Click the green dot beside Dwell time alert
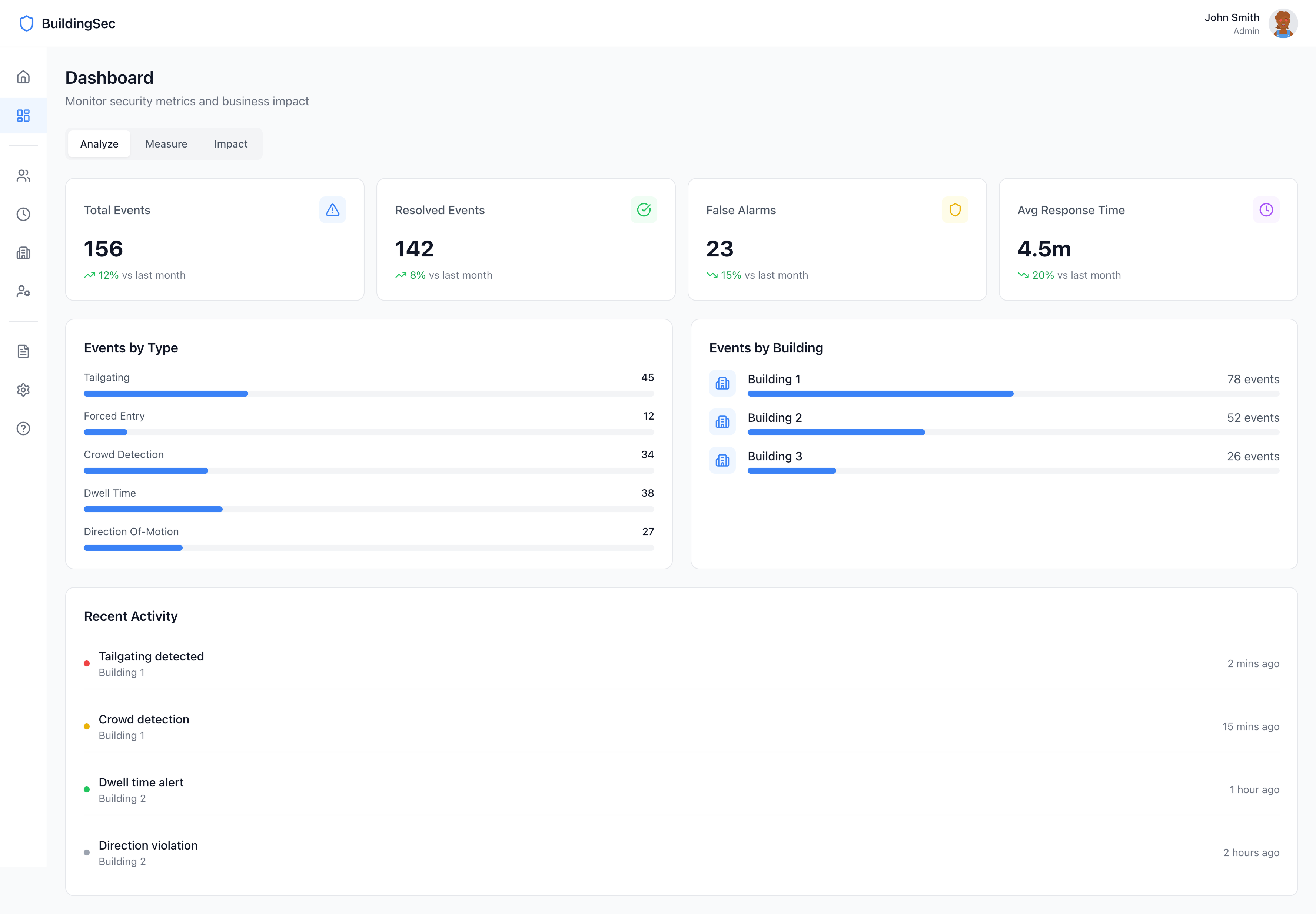The width and height of the screenshot is (1316, 914). [86, 789]
